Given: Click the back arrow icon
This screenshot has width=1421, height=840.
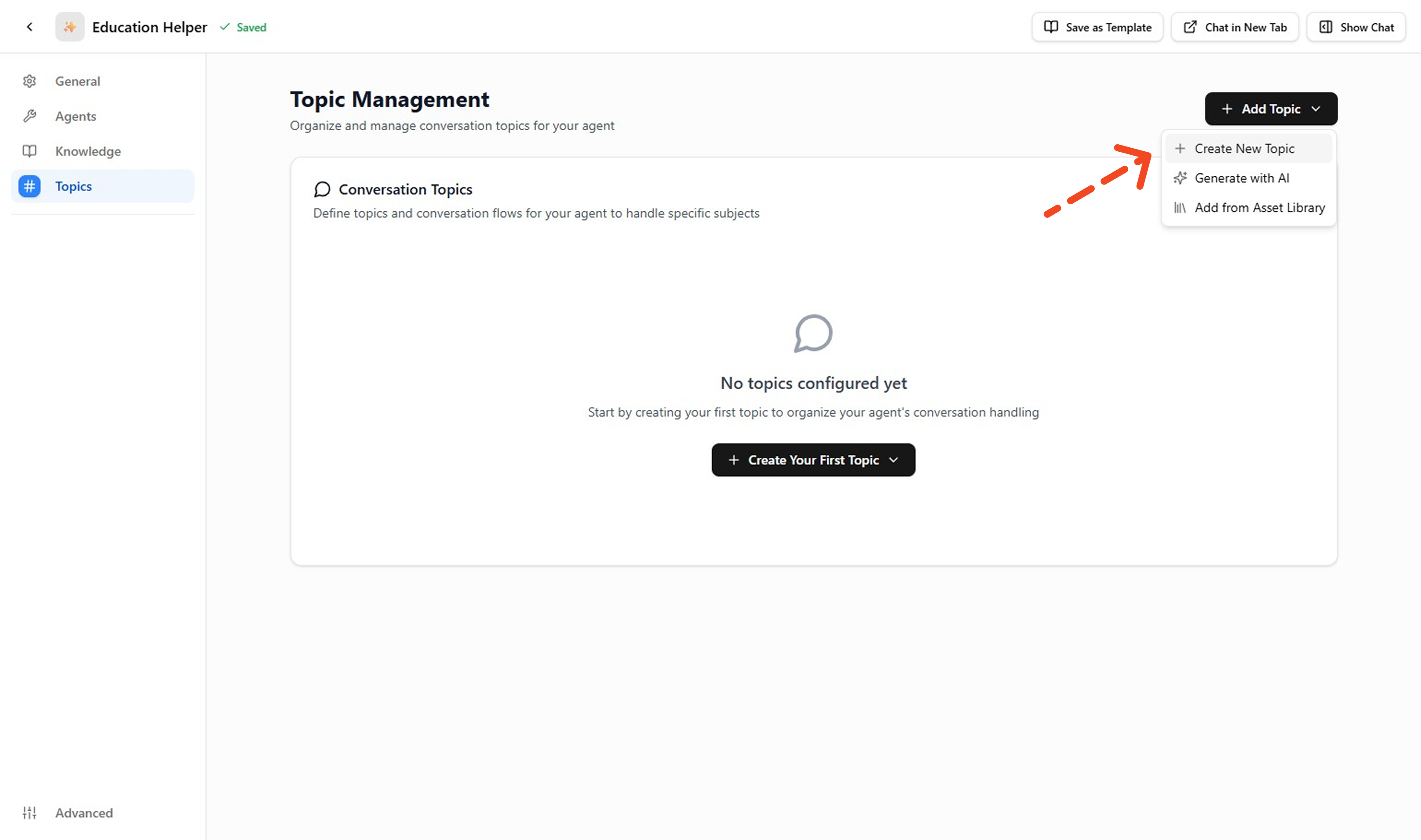Looking at the screenshot, I should pos(29,27).
